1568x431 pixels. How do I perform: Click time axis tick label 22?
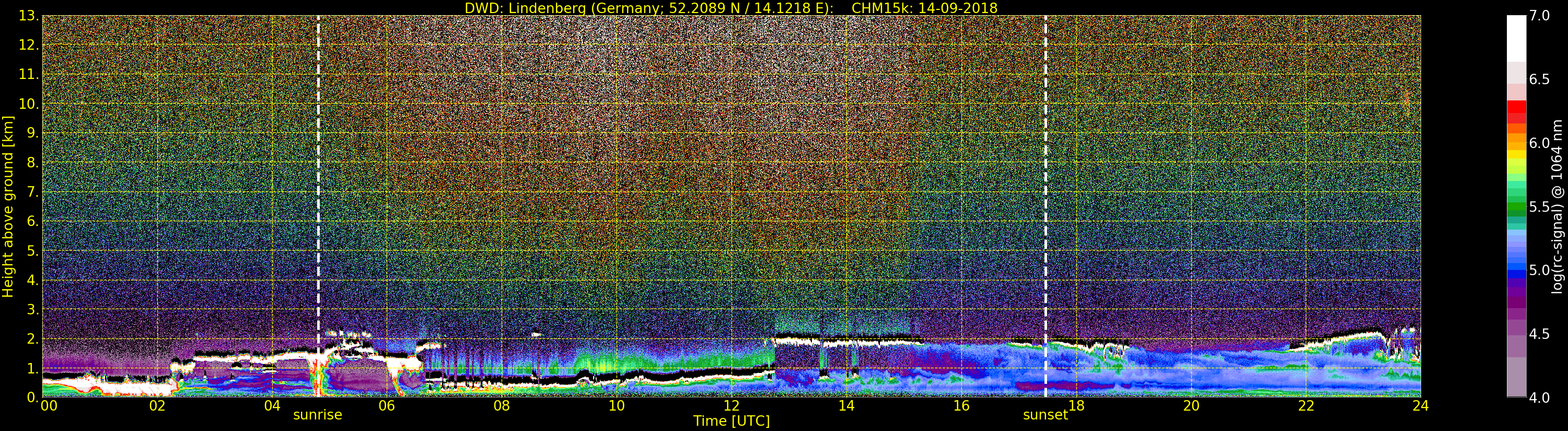1306,406
